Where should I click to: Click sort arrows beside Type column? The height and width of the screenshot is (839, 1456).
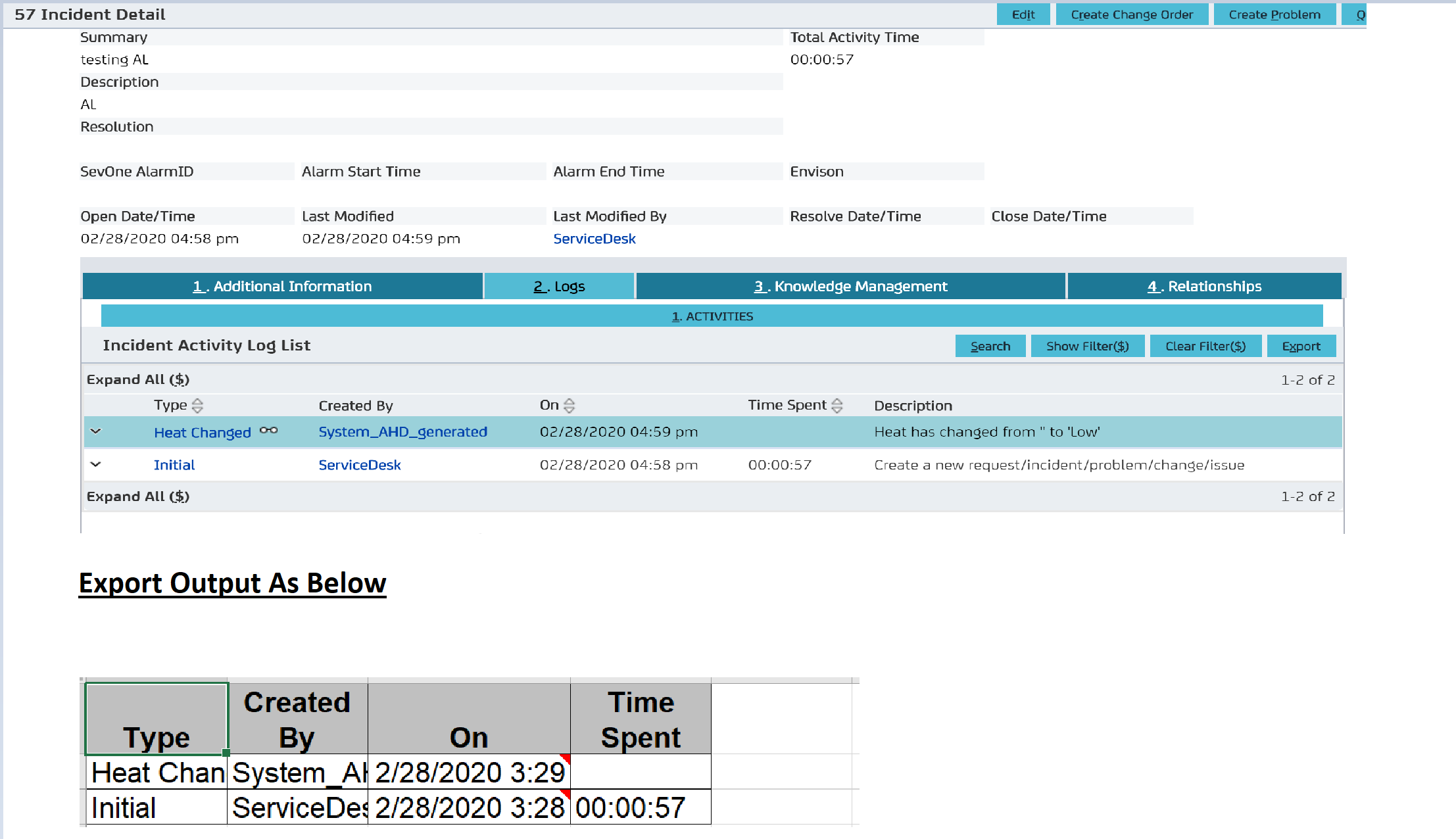coord(197,406)
